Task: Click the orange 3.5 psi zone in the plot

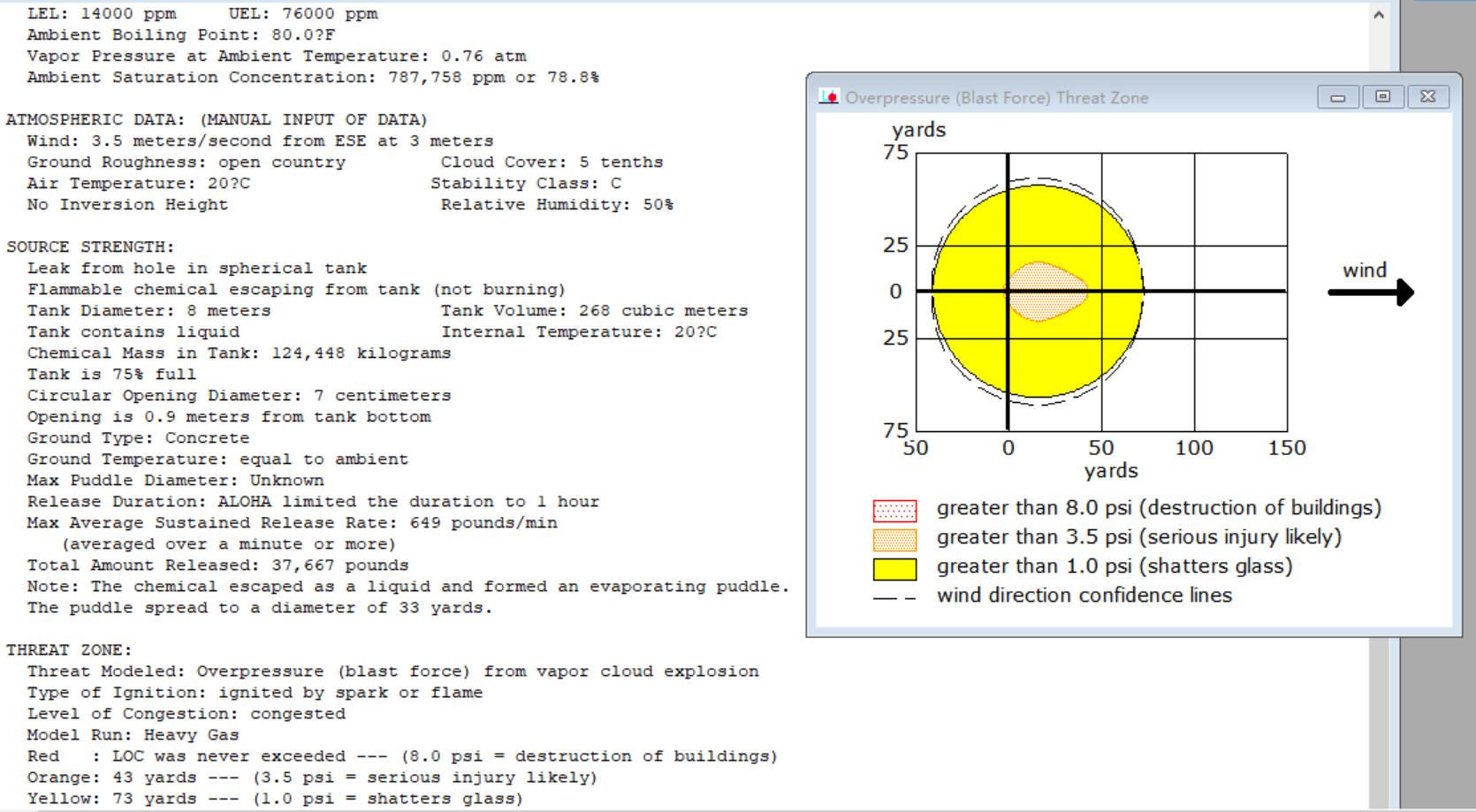Action: [x=1047, y=292]
